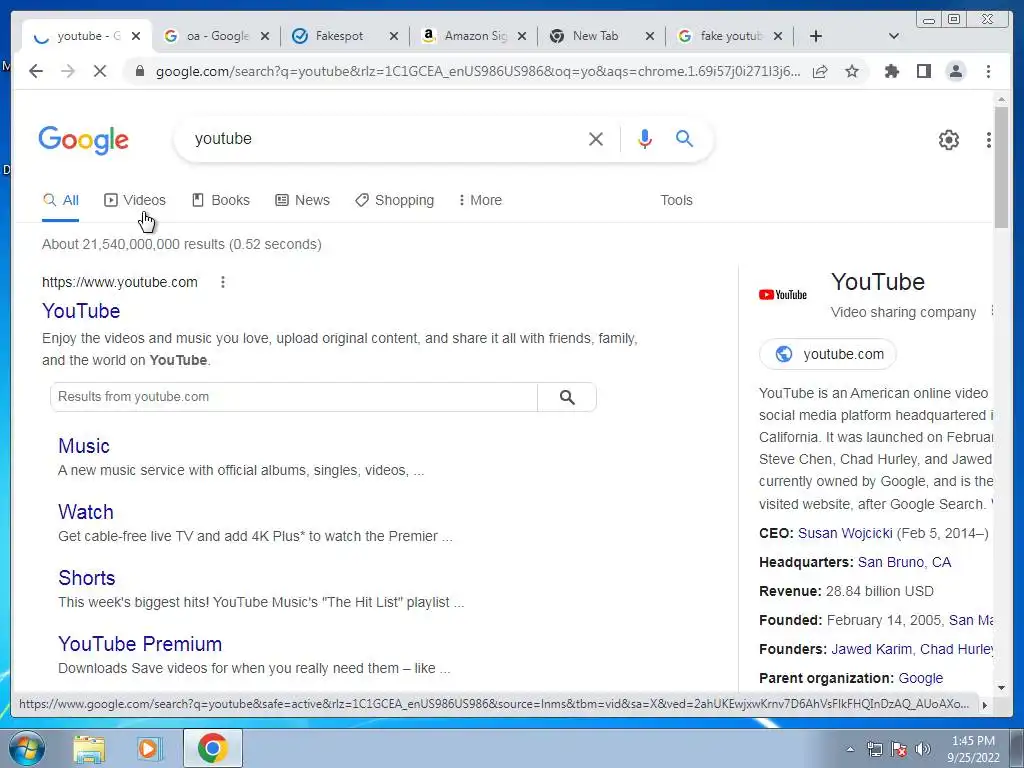Open the Shorts sitelink
This screenshot has width=1024, height=768.
[86, 578]
